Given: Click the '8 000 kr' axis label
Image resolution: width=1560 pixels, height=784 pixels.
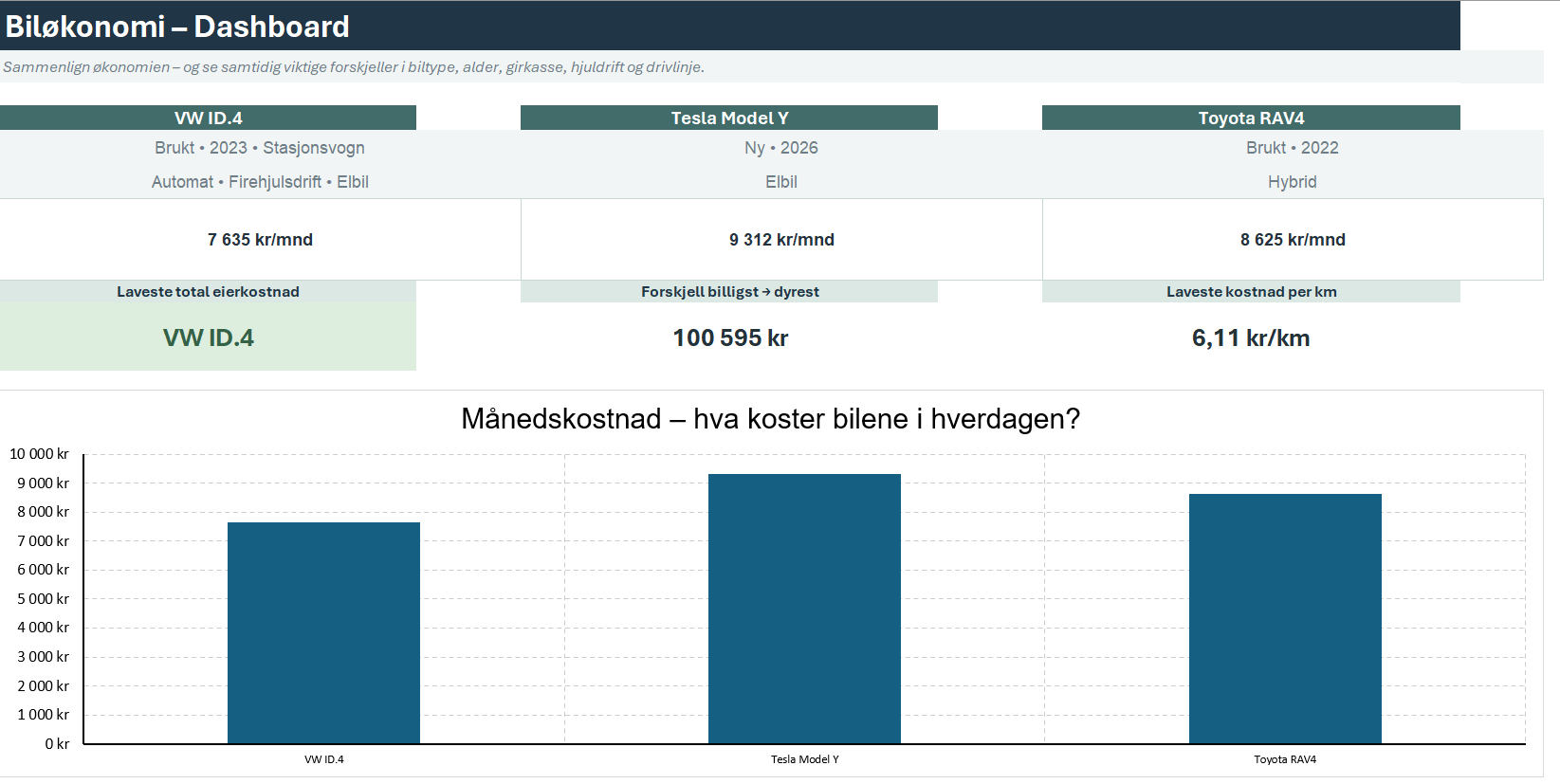Looking at the screenshot, I should tap(44, 512).
